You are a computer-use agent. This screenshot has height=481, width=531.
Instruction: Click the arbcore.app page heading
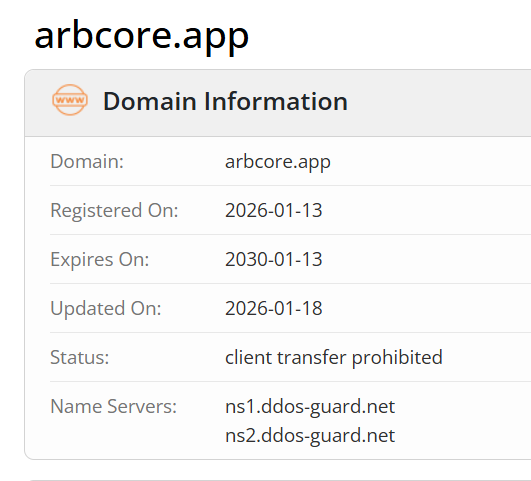tap(142, 37)
